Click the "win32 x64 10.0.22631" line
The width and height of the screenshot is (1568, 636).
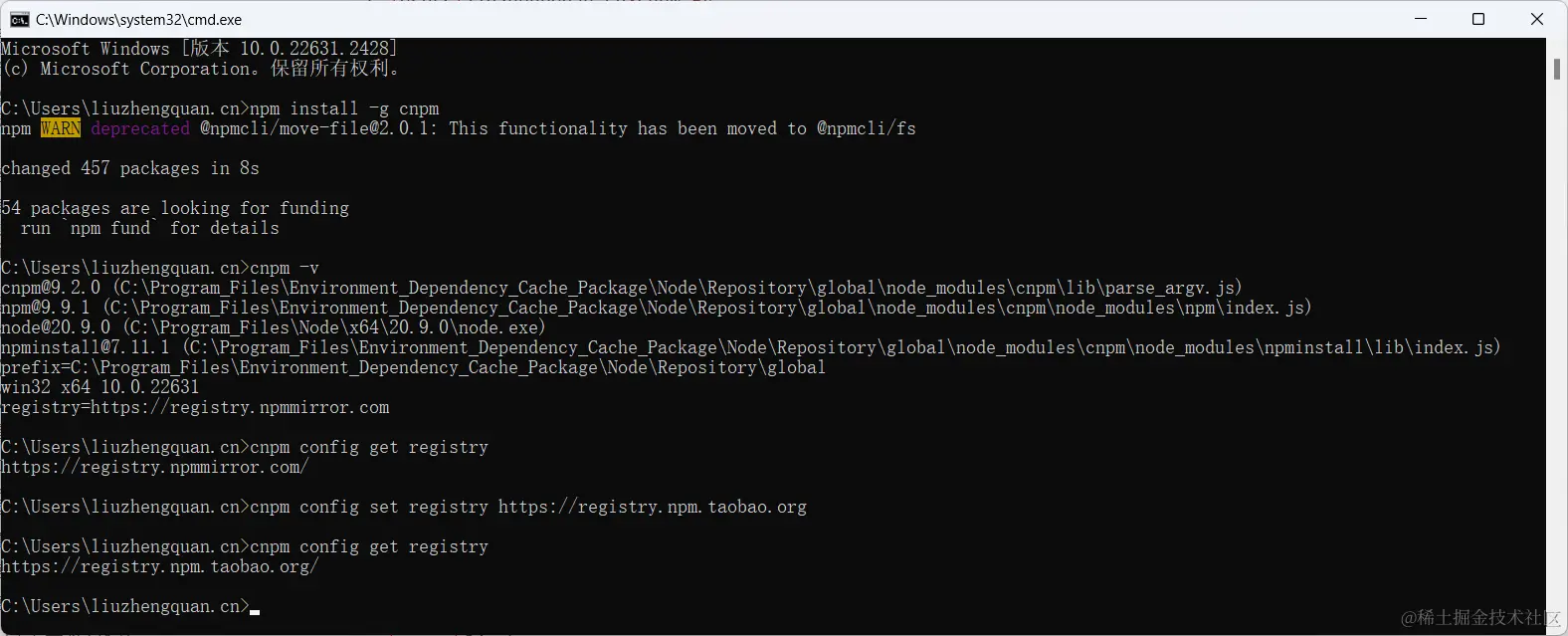click(x=100, y=387)
